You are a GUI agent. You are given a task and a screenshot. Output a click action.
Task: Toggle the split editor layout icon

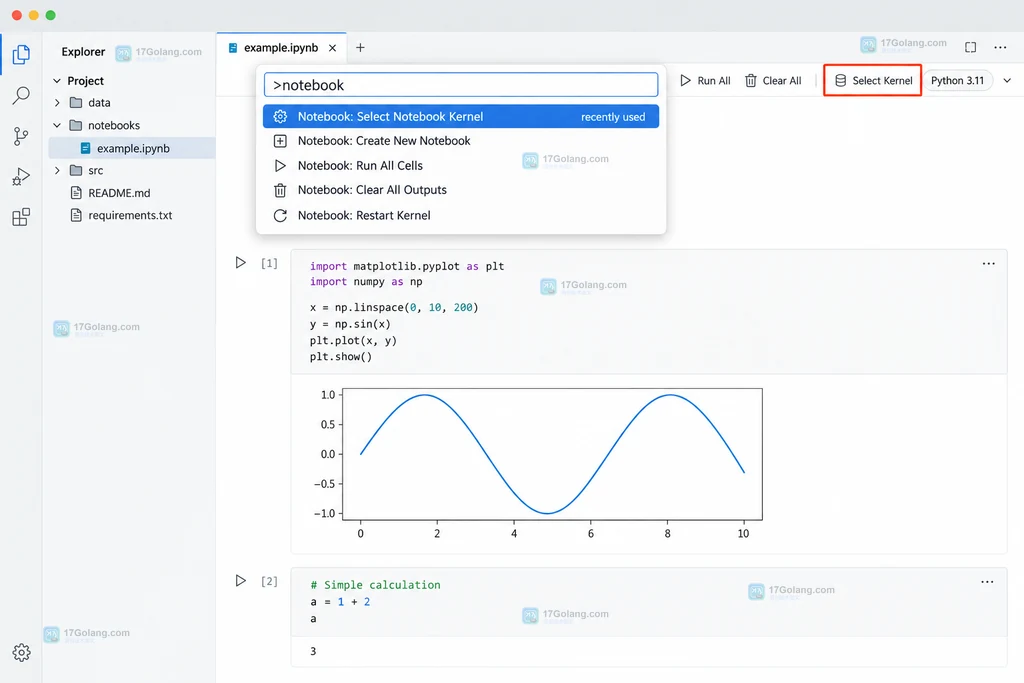point(970,47)
